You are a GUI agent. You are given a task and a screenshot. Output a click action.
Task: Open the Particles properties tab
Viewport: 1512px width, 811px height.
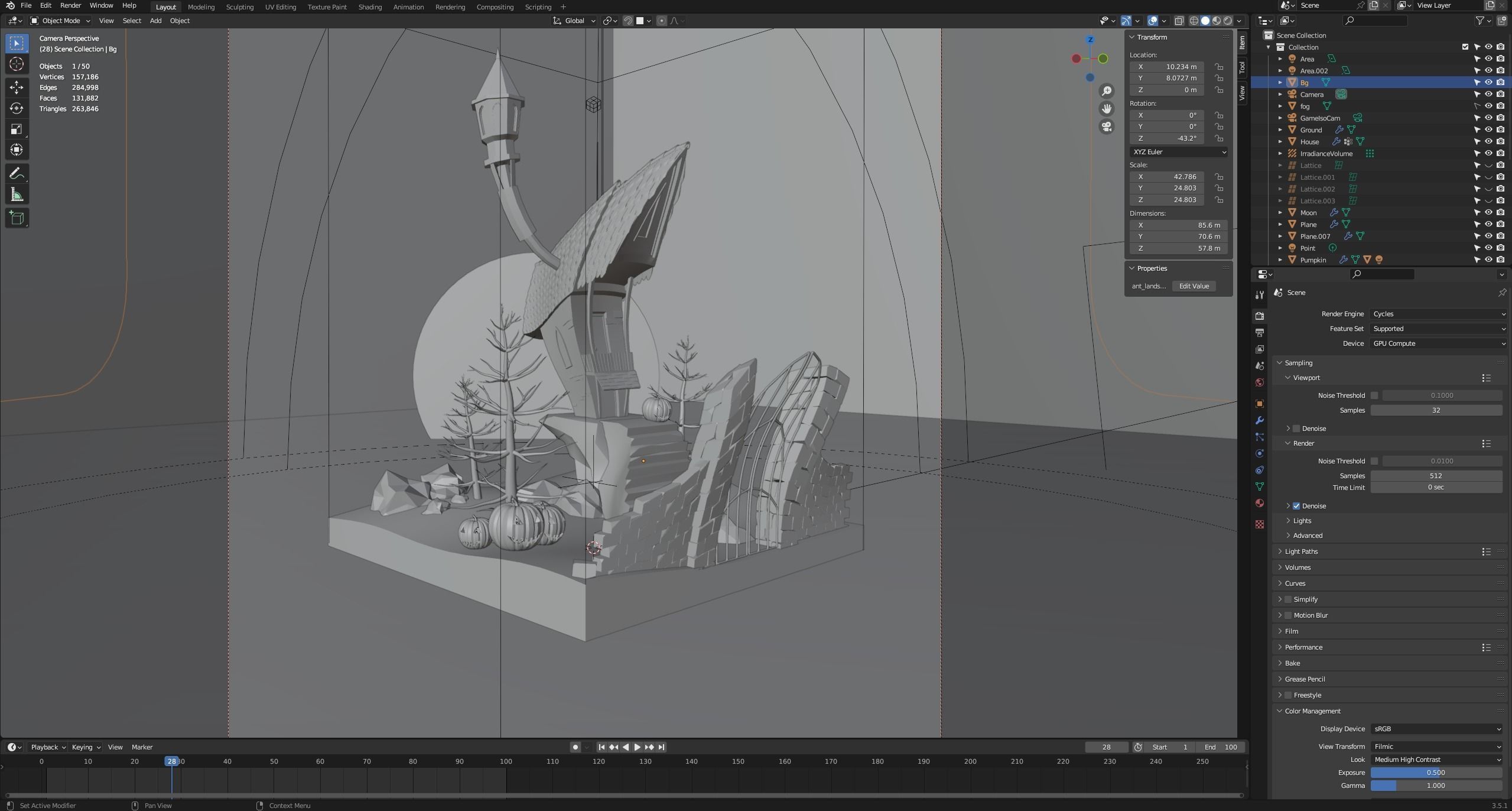pos(1260,437)
